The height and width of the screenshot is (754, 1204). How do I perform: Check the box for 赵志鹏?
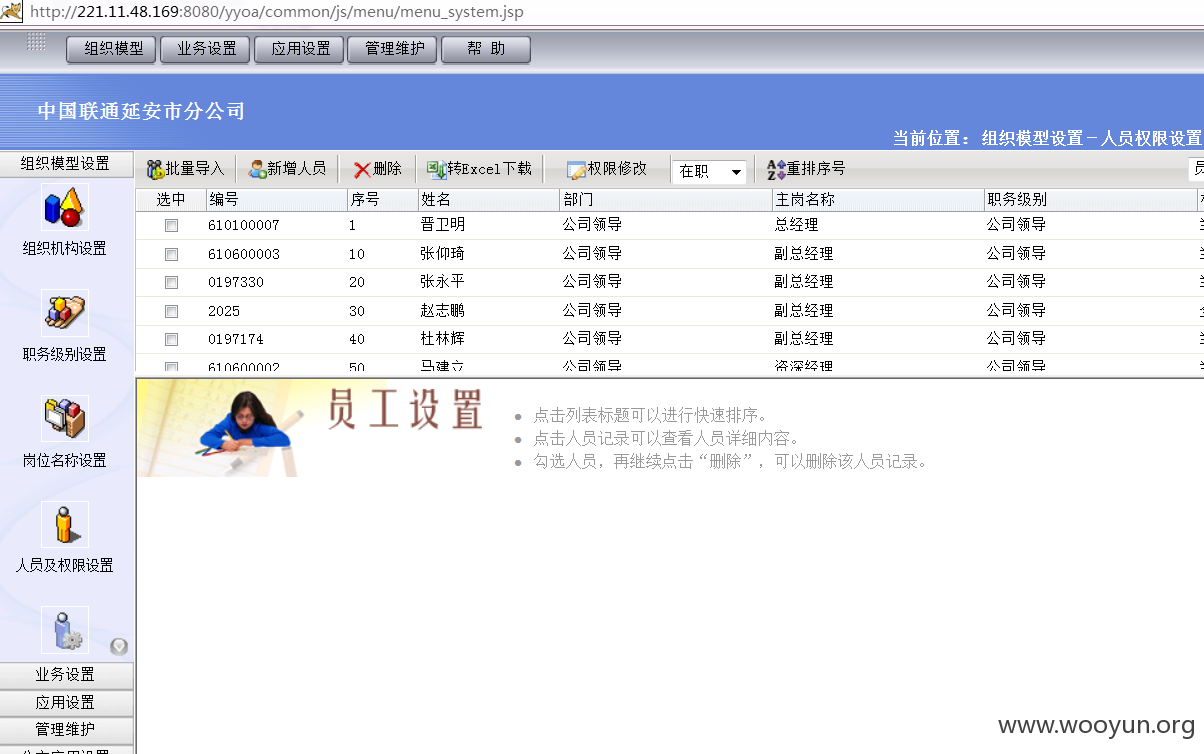(x=171, y=311)
